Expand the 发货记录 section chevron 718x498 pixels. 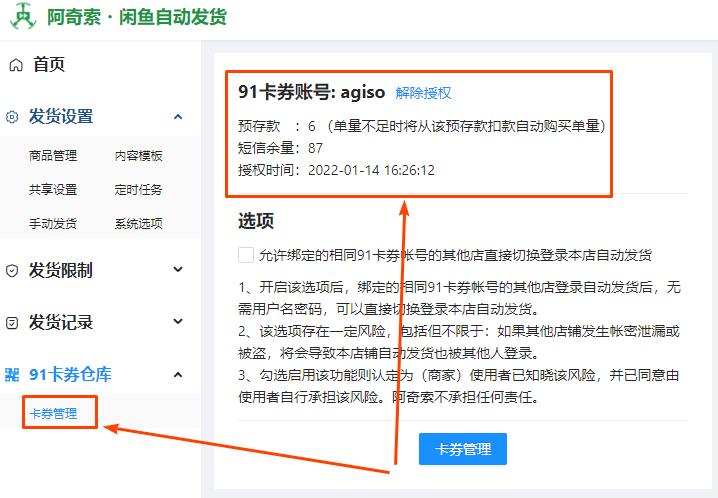pyautogui.click(x=178, y=321)
